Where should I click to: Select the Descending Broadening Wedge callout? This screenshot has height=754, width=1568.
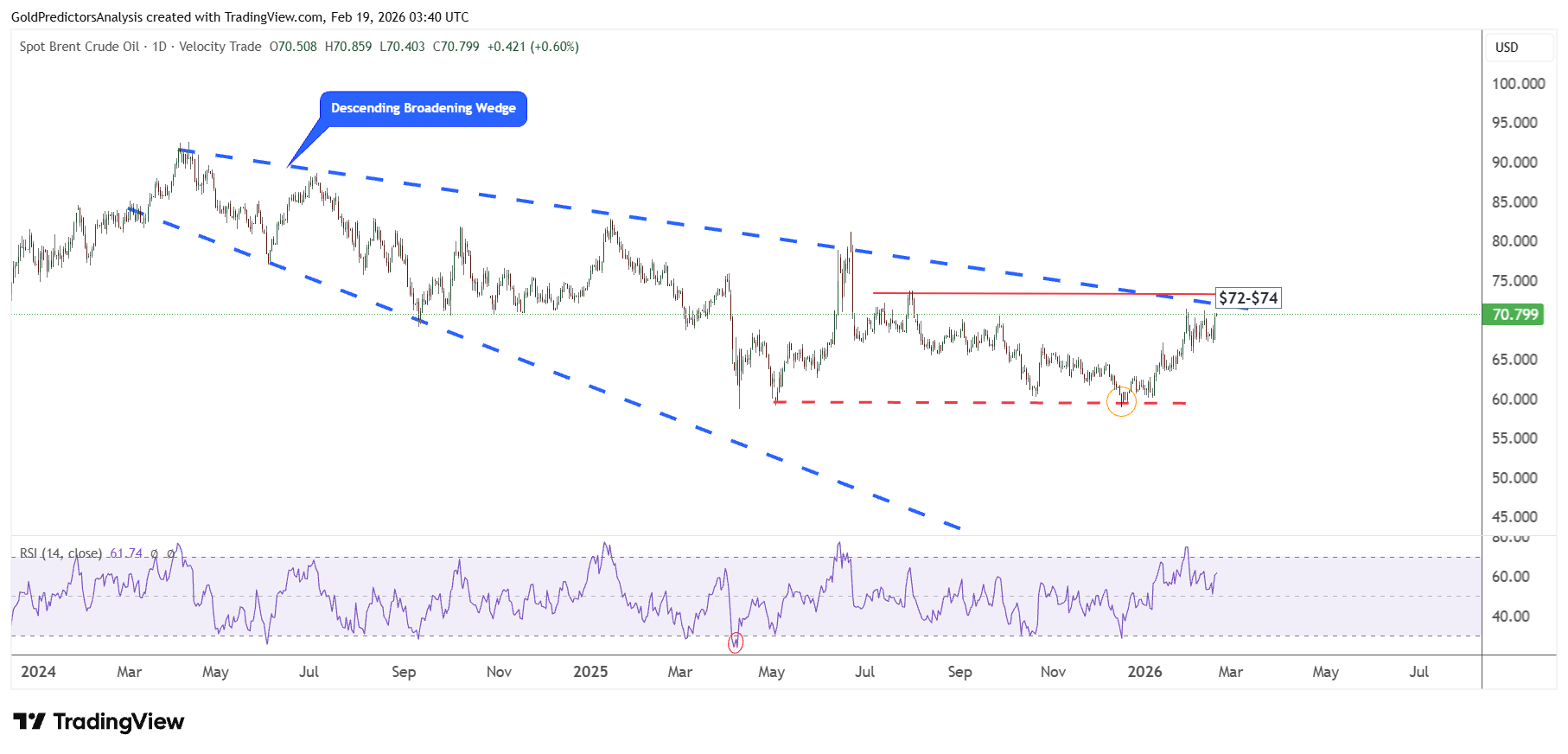[x=423, y=109]
